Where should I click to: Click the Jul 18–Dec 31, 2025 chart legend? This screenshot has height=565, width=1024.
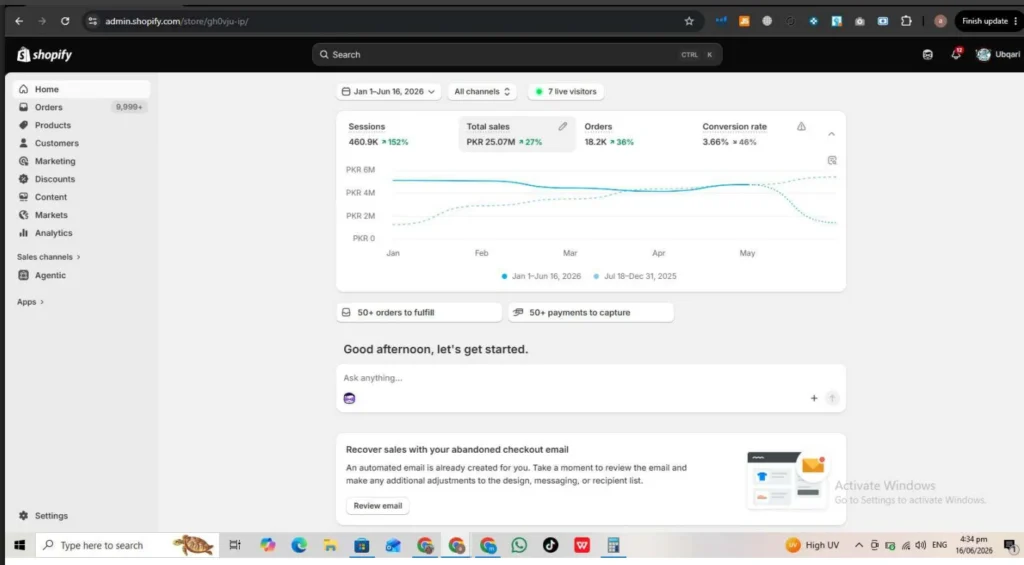(x=635, y=276)
